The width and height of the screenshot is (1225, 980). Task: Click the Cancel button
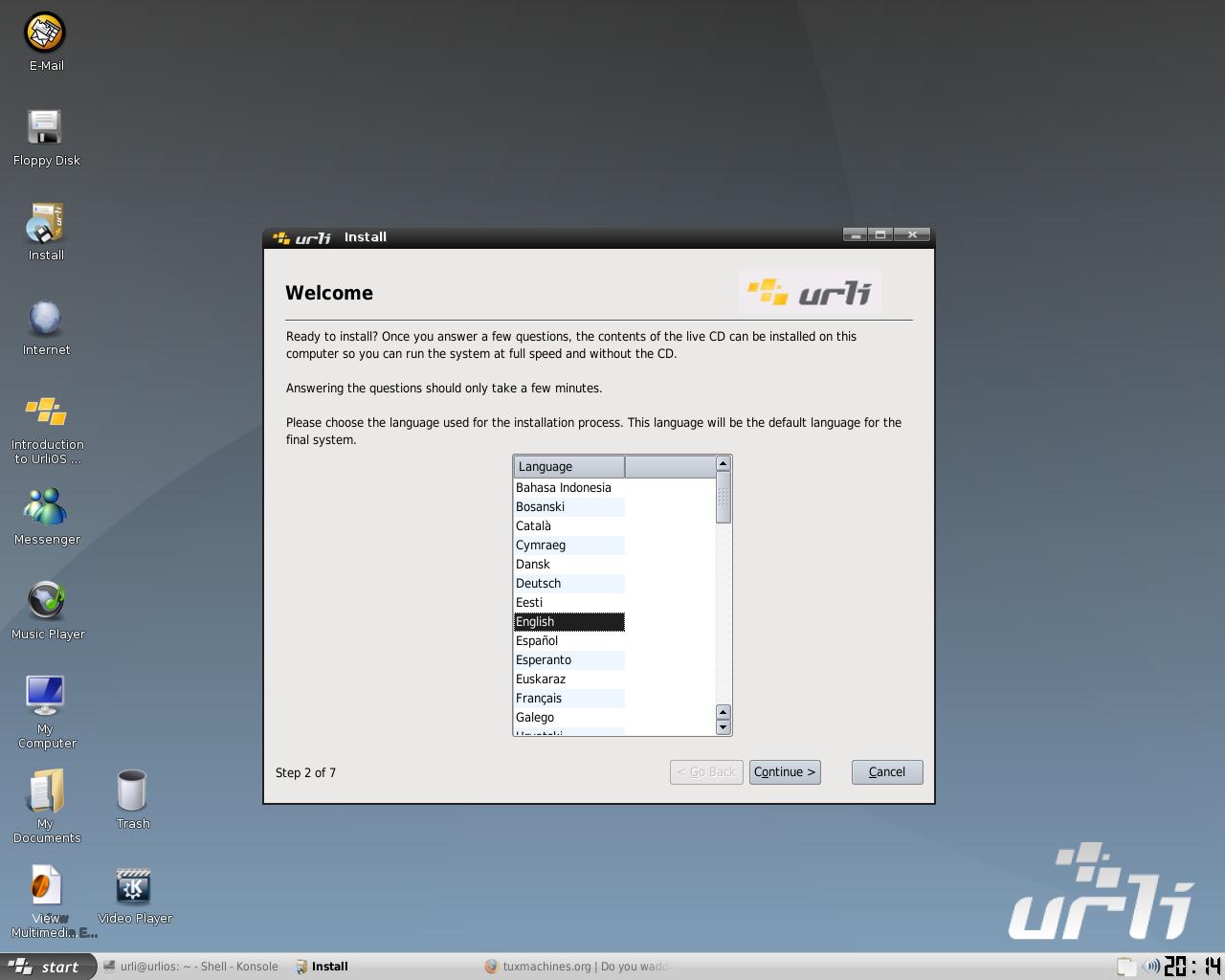[887, 772]
